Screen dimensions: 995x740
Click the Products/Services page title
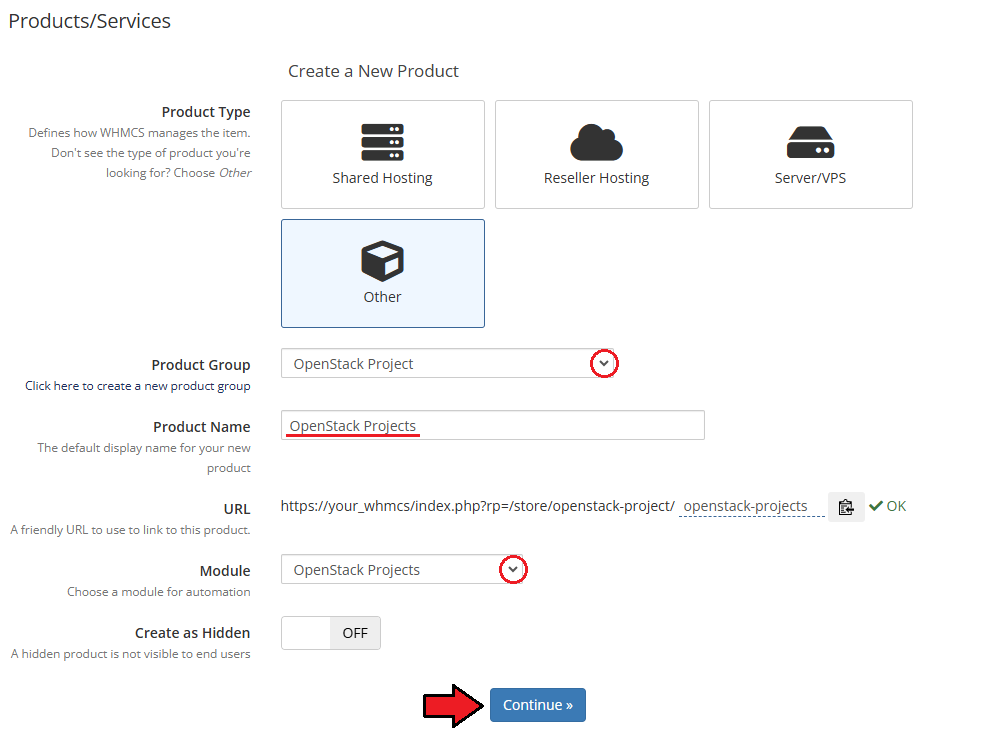[x=89, y=21]
